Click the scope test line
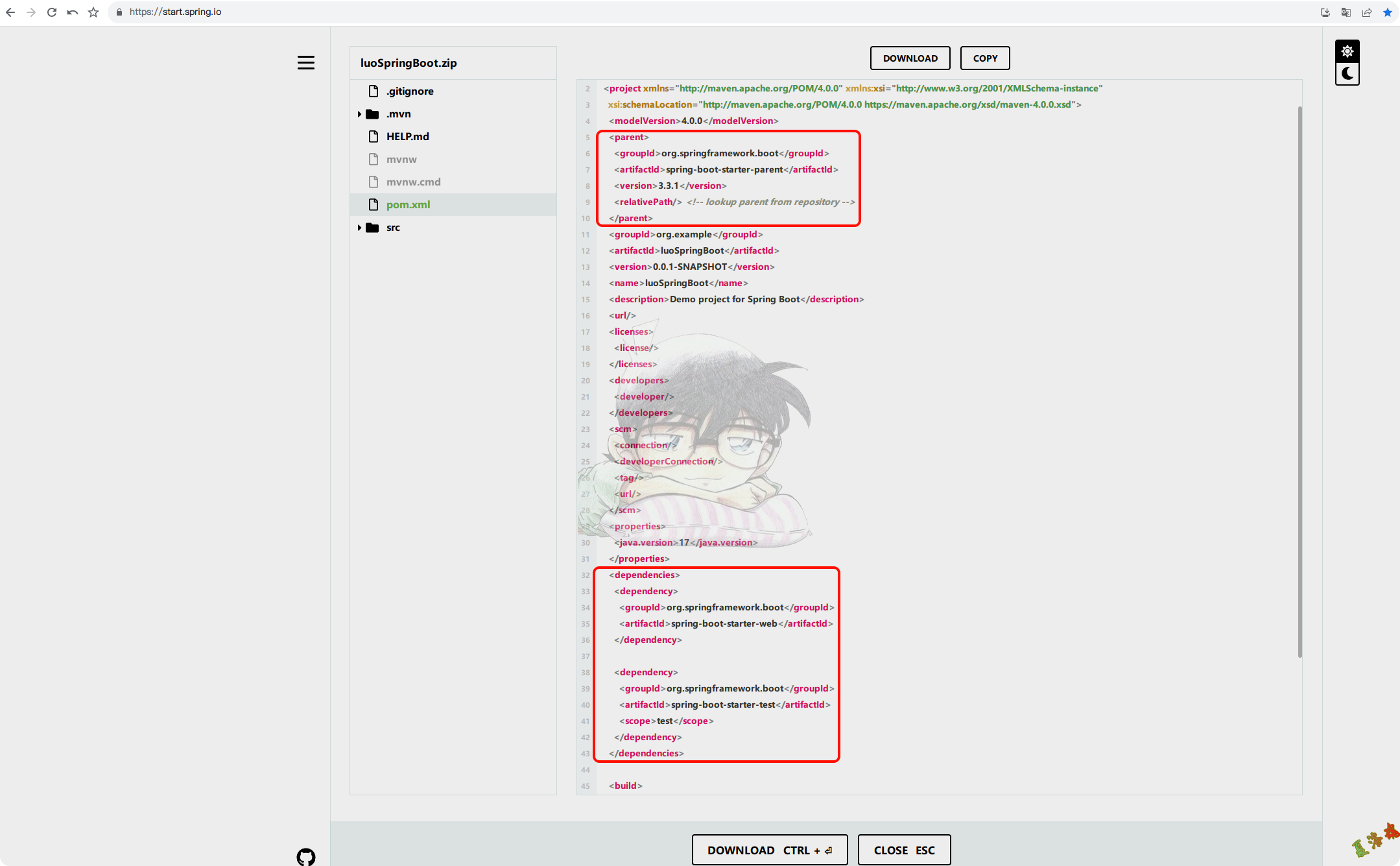 coord(667,721)
